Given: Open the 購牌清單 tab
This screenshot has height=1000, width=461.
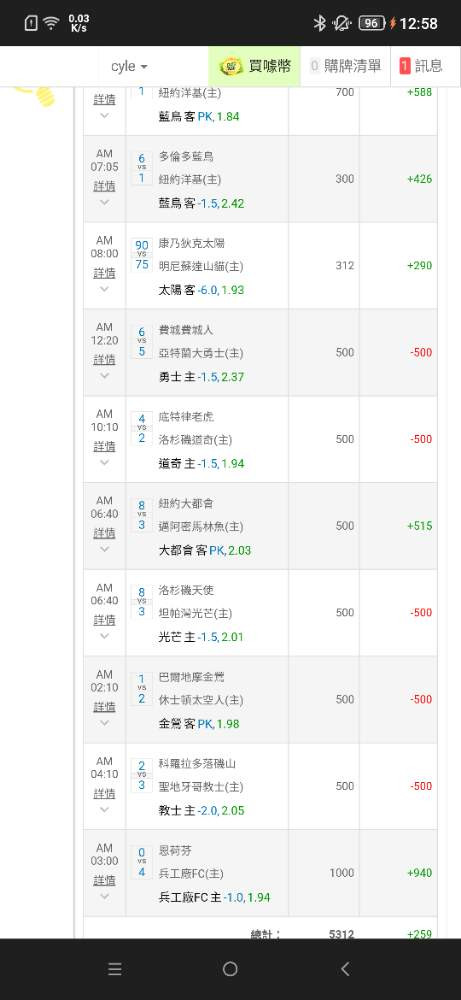Looking at the screenshot, I should click(x=345, y=66).
